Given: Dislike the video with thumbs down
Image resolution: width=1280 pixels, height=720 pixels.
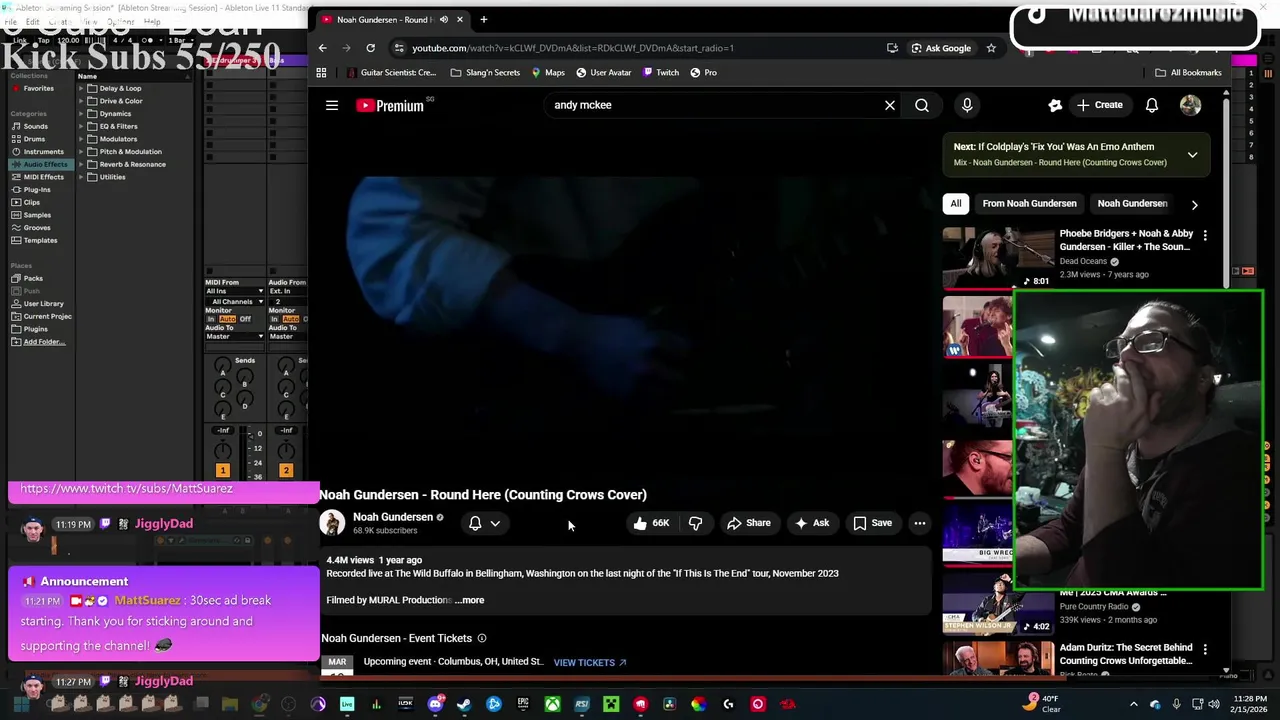Looking at the screenshot, I should 695,523.
